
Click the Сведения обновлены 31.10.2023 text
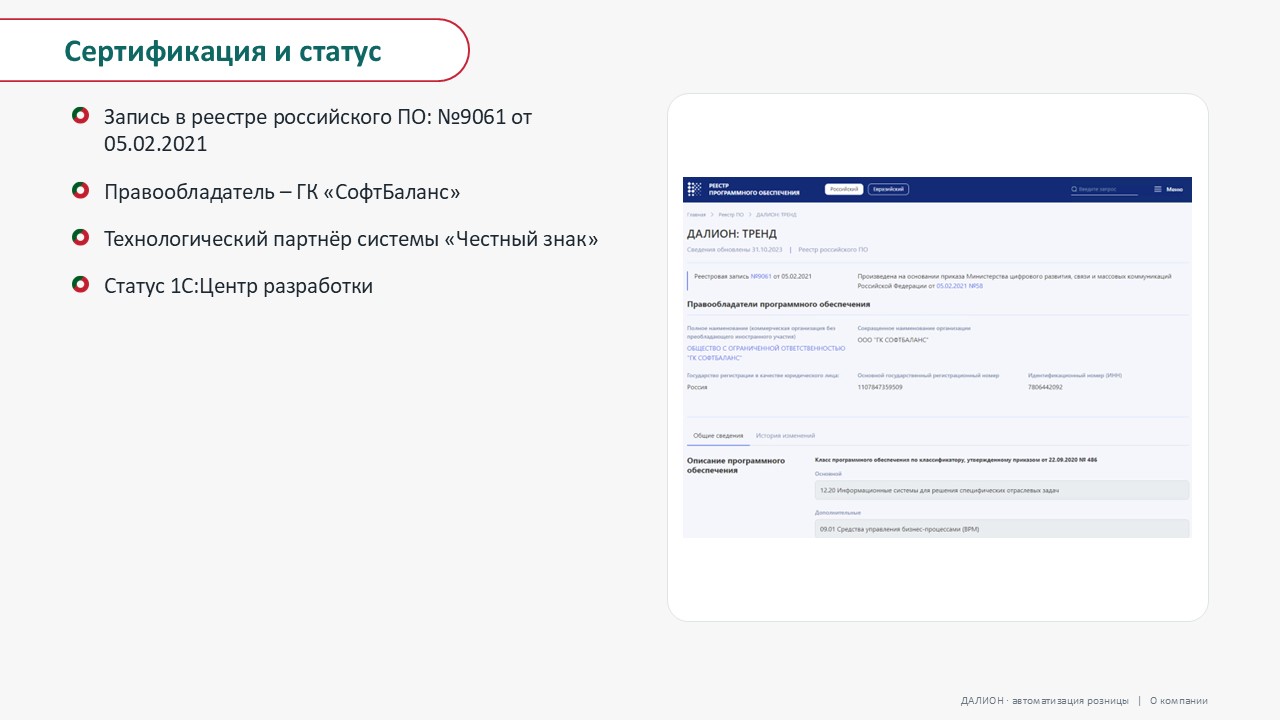(x=735, y=249)
